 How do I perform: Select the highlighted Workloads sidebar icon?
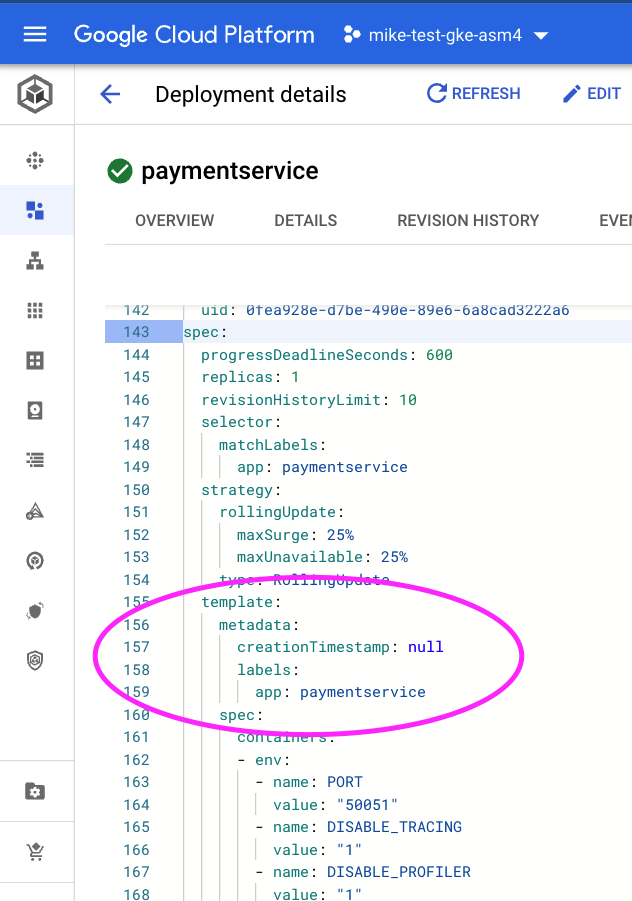point(35,210)
